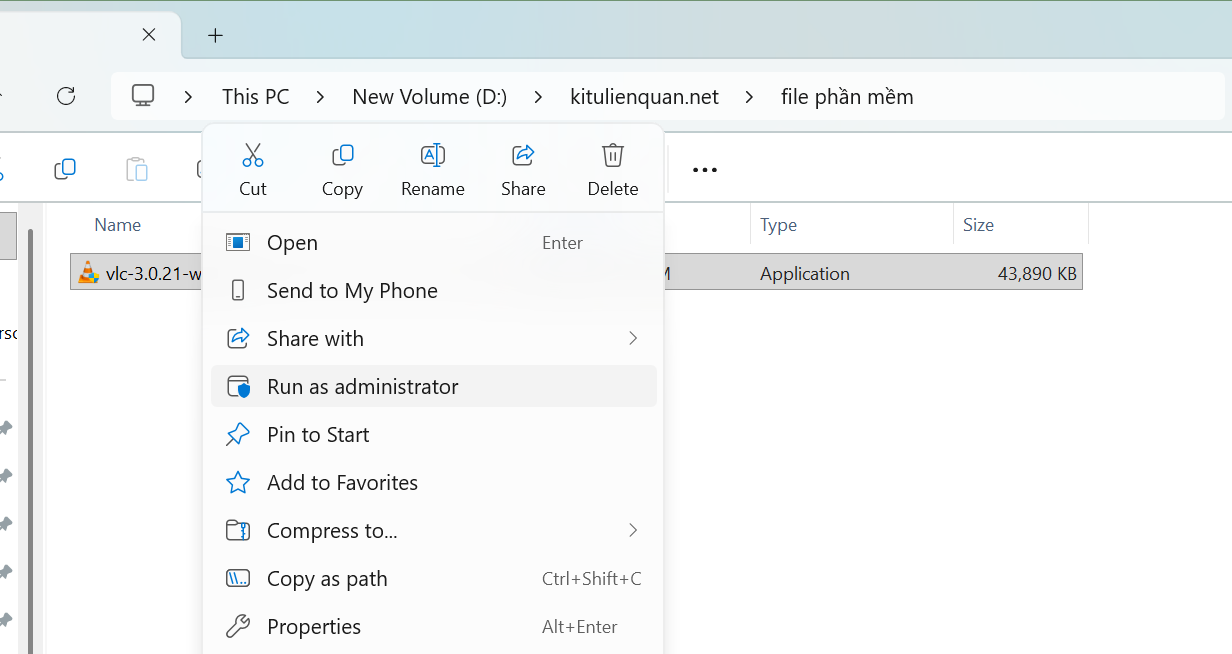Open the See more ellipsis menu
The width and height of the screenshot is (1232, 654).
click(705, 170)
